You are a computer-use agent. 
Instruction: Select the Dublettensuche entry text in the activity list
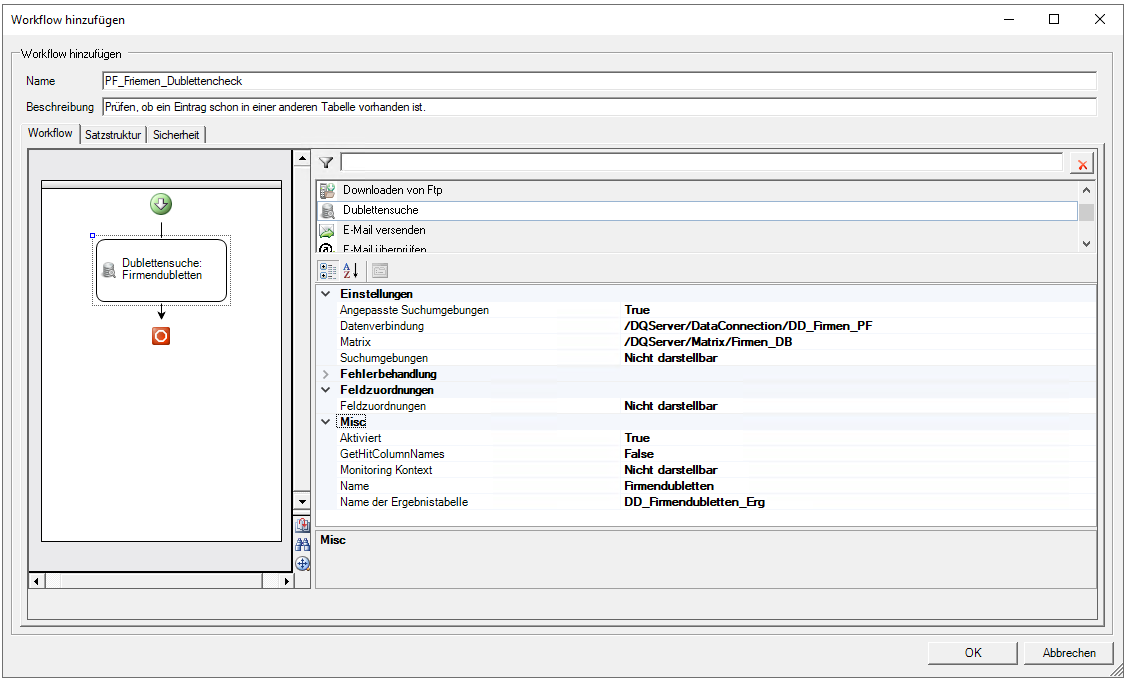tap(380, 211)
